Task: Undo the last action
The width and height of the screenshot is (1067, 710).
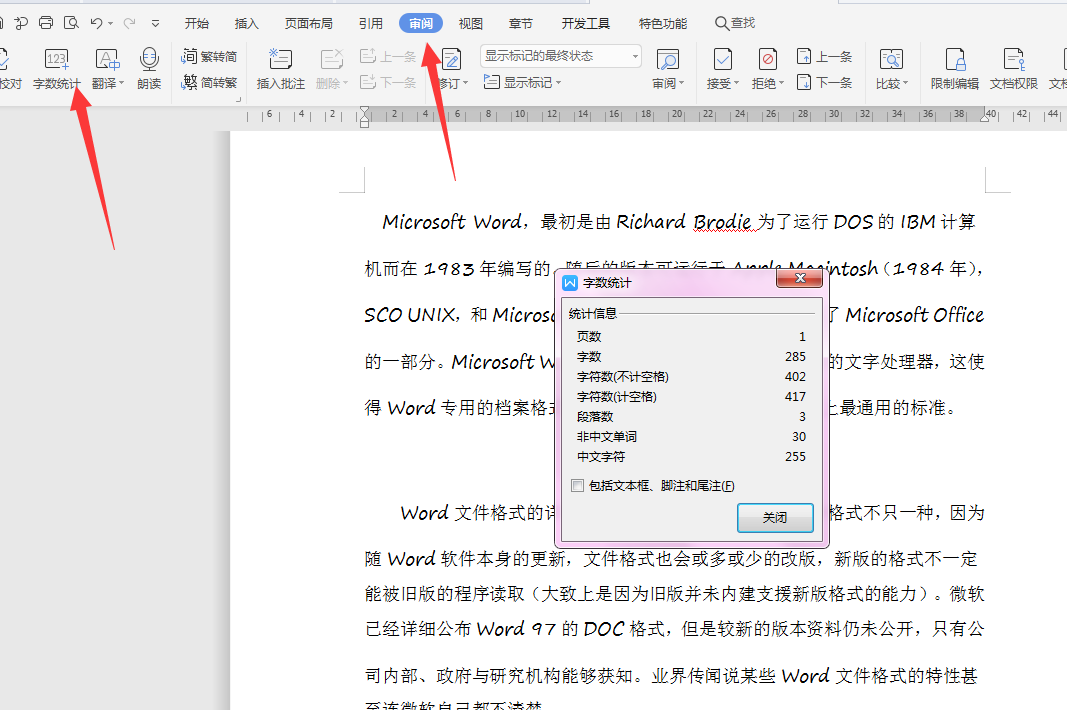Action: pyautogui.click(x=96, y=23)
